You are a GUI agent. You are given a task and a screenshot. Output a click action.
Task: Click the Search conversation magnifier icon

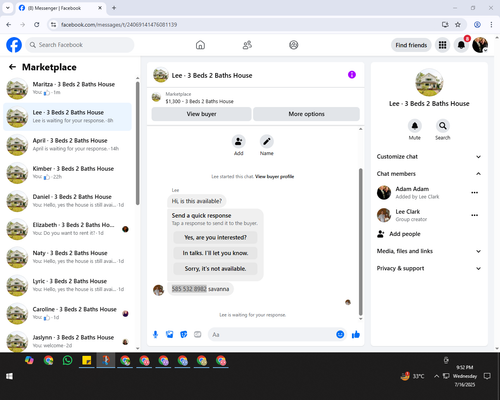[x=443, y=126]
